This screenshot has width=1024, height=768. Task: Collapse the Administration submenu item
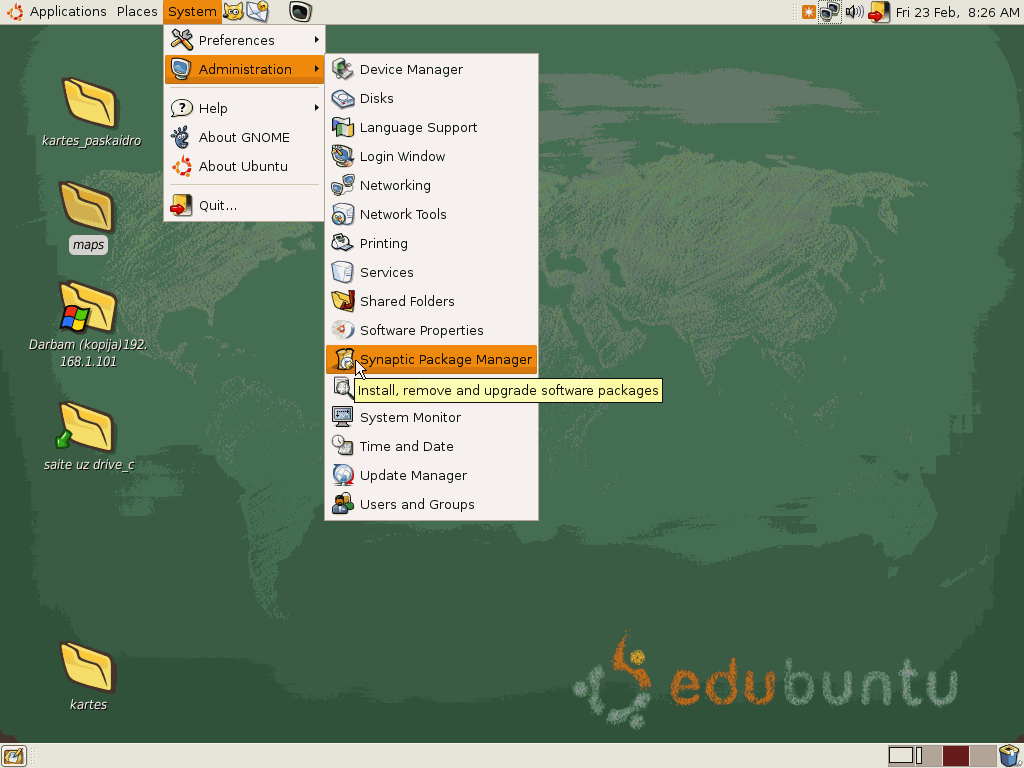click(x=244, y=69)
